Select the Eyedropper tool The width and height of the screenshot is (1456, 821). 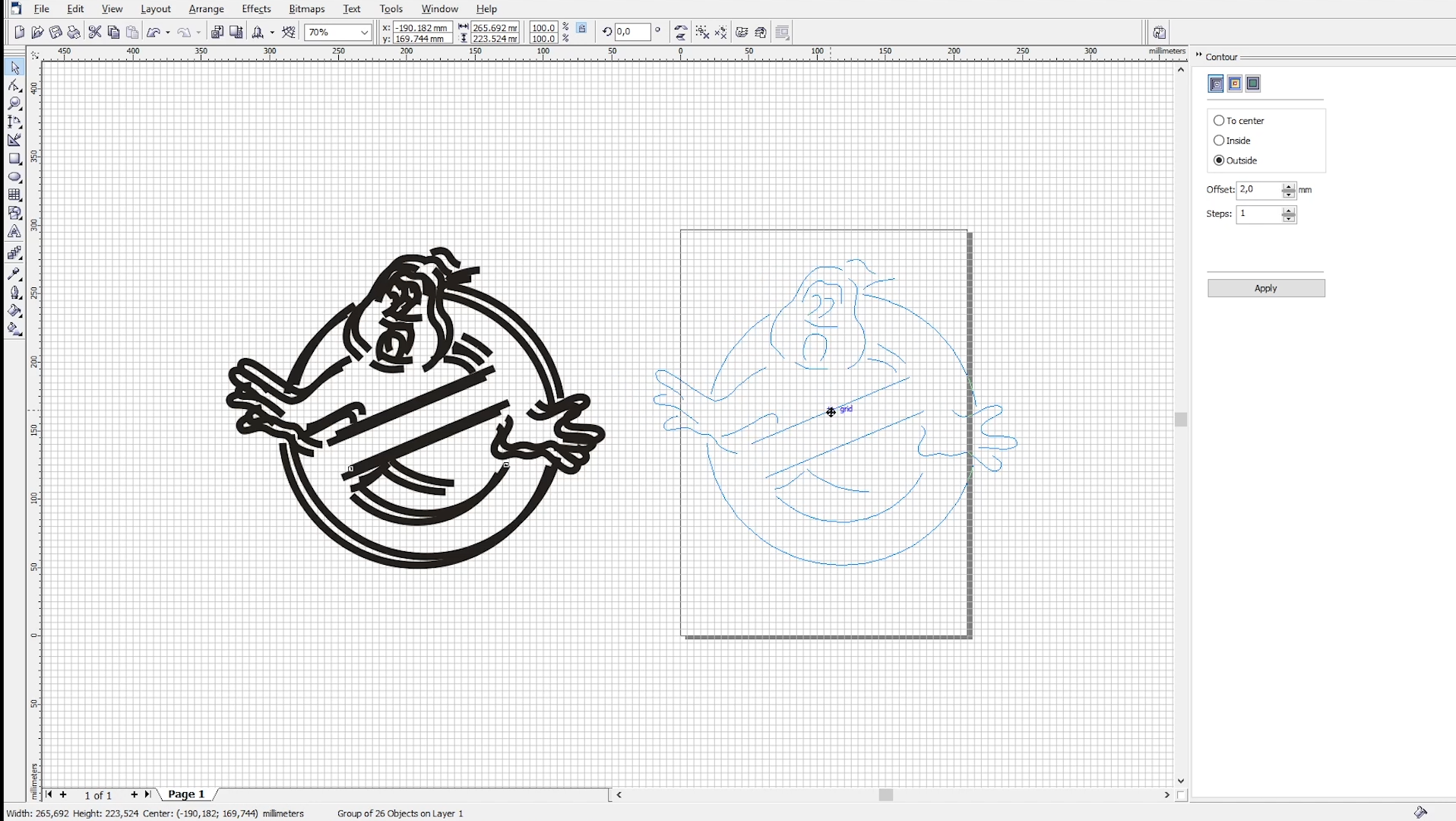[14, 274]
